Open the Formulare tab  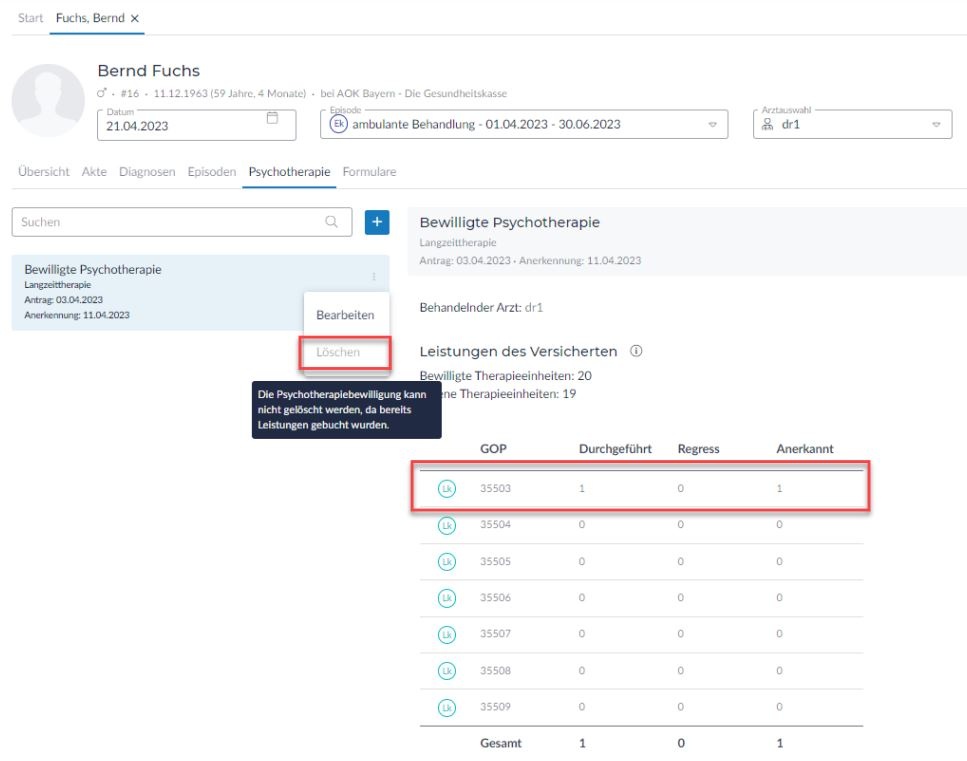[x=369, y=172]
